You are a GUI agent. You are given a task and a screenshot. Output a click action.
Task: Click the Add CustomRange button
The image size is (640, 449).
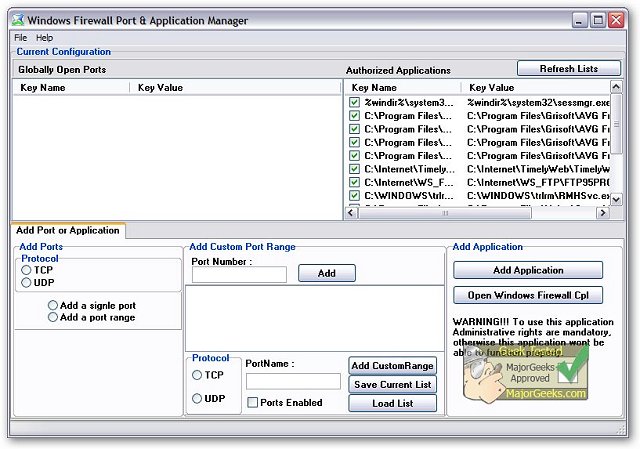point(392,366)
